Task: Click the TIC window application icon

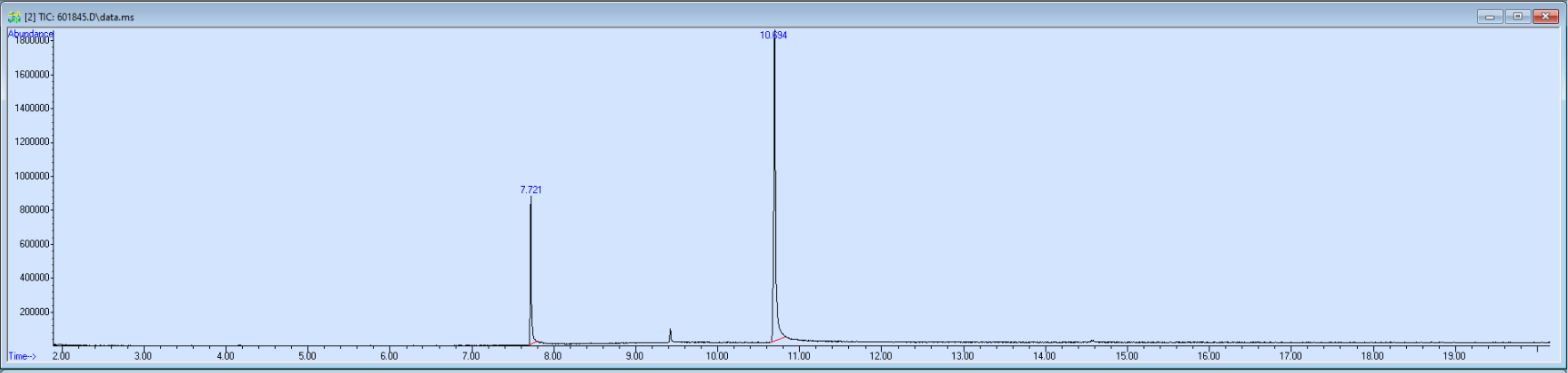Action: point(14,17)
